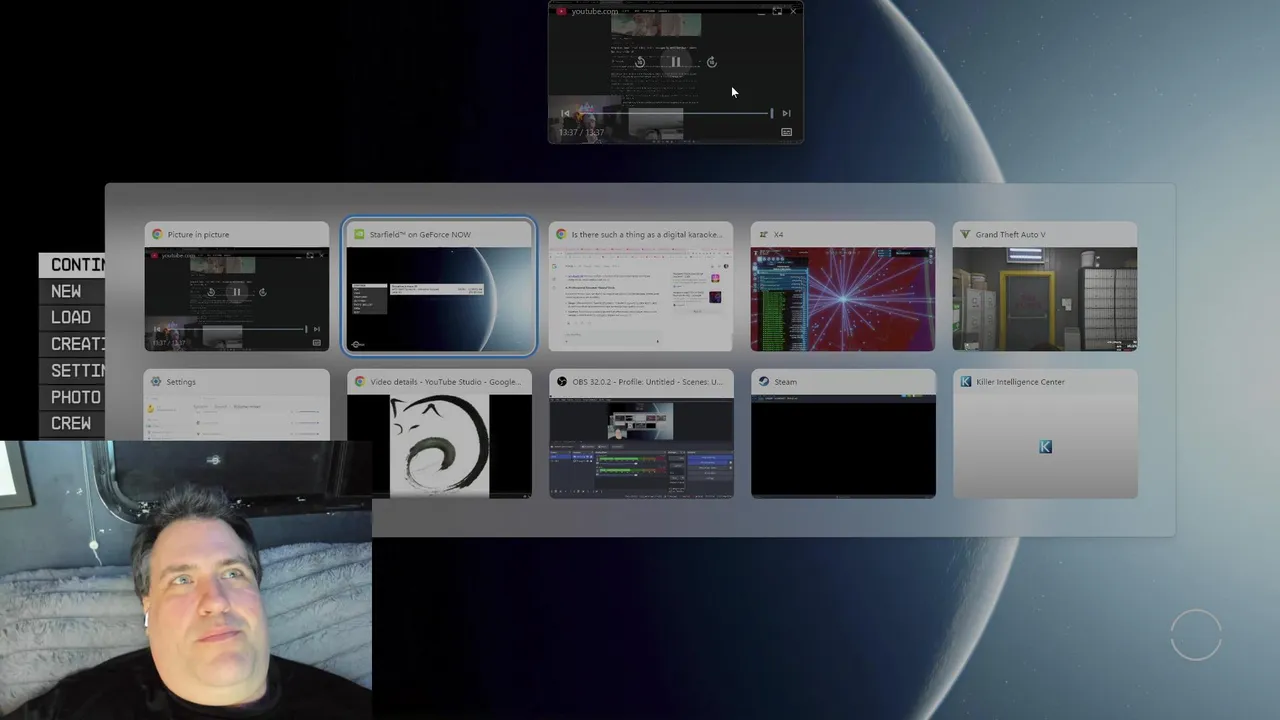Pause the picture-in-picture YouTube video

point(676,62)
